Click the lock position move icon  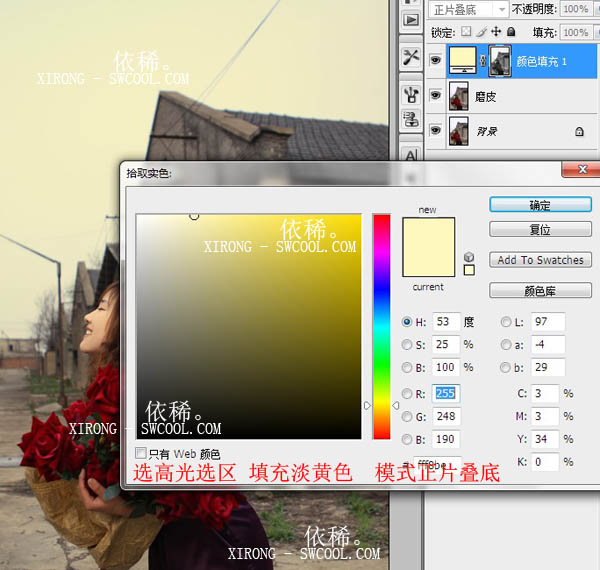point(495,31)
